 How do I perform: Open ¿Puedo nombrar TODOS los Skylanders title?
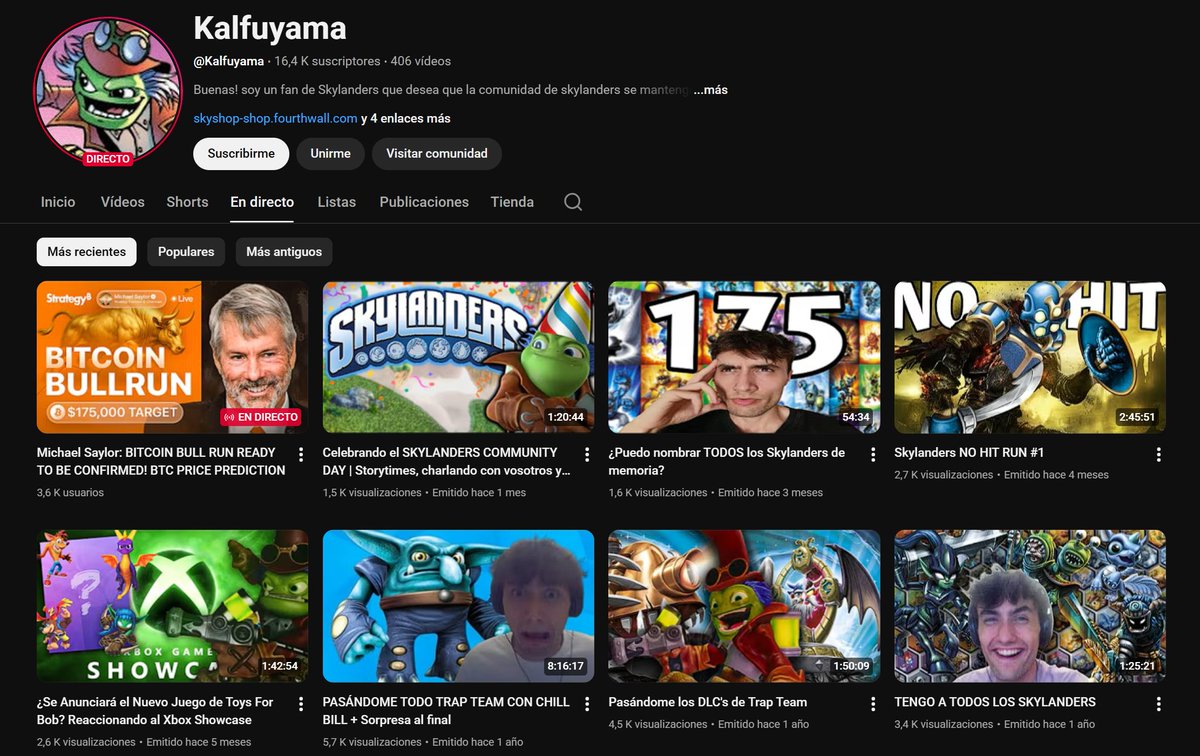click(727, 461)
